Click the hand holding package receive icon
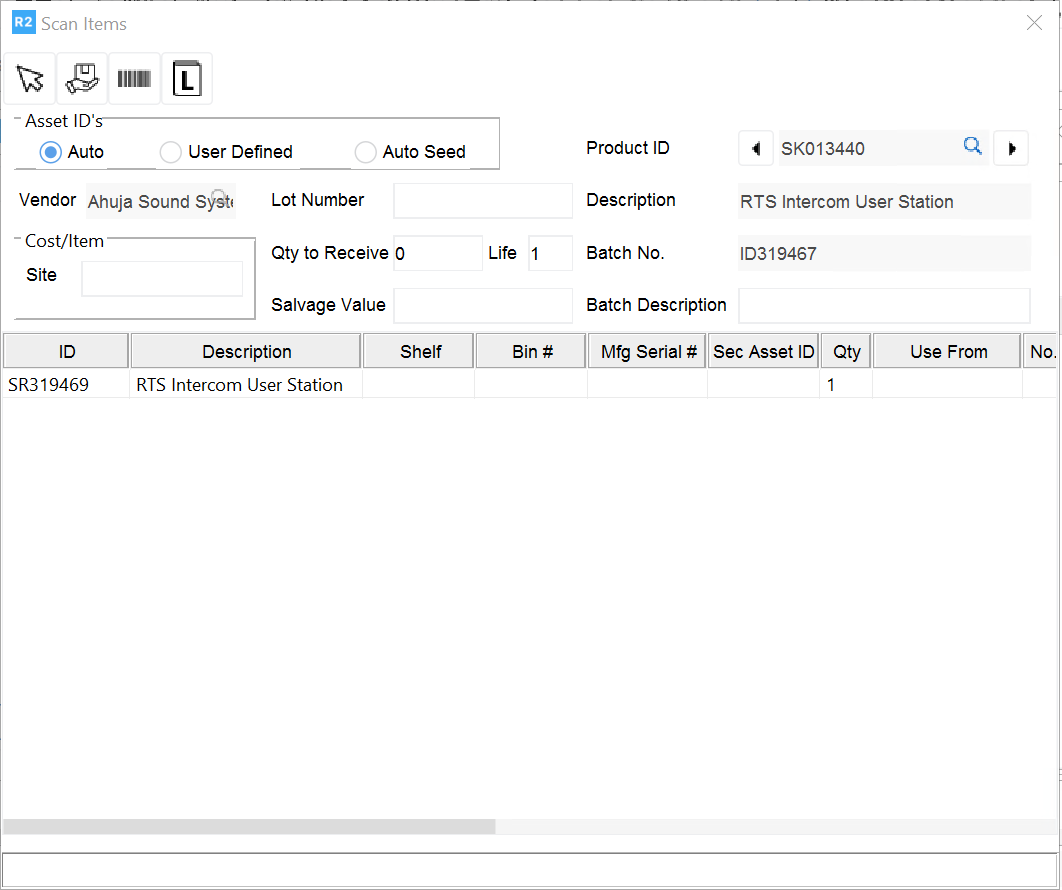1062x890 pixels. coord(82,79)
